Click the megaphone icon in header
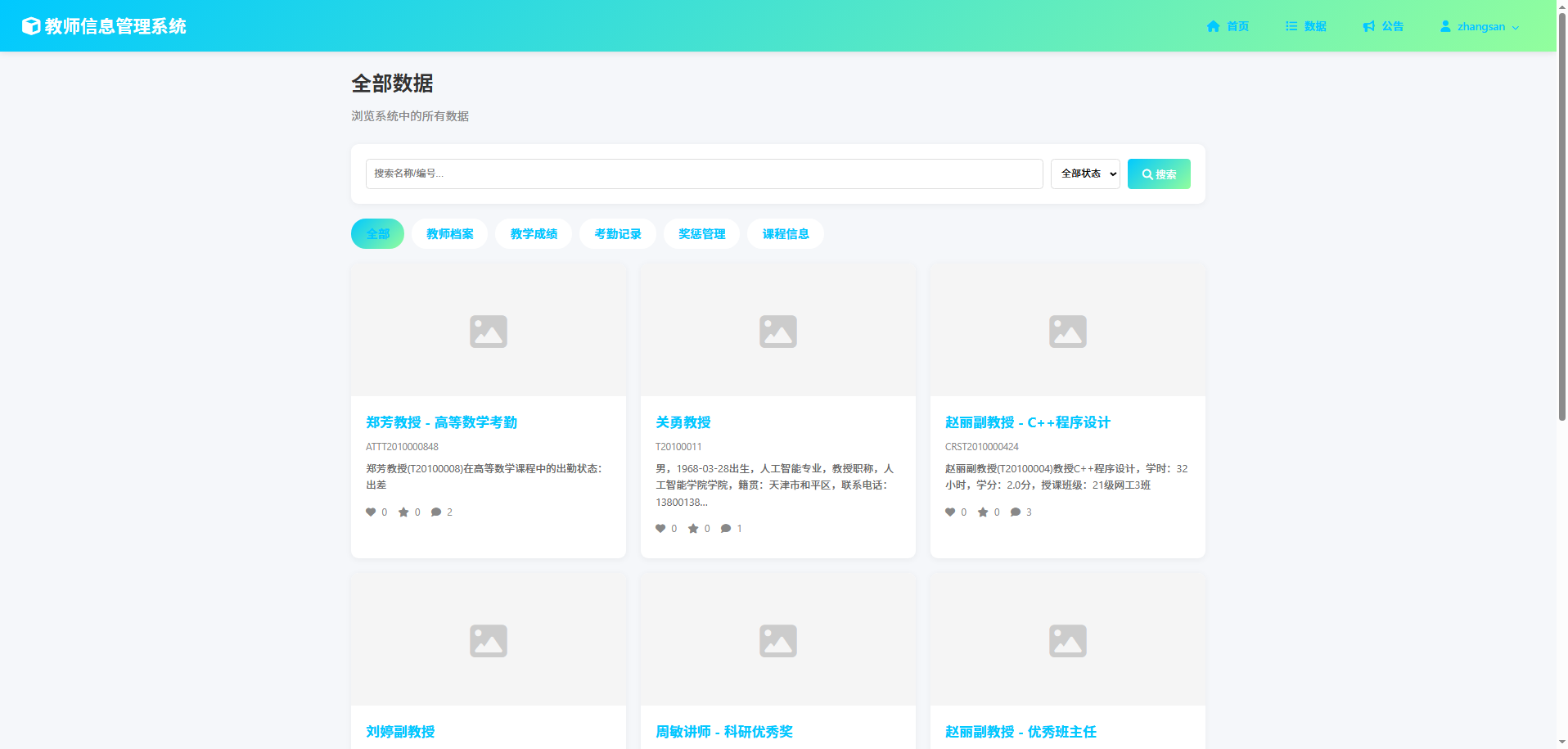Screen dimensions: 1568x749 click(x=1368, y=26)
